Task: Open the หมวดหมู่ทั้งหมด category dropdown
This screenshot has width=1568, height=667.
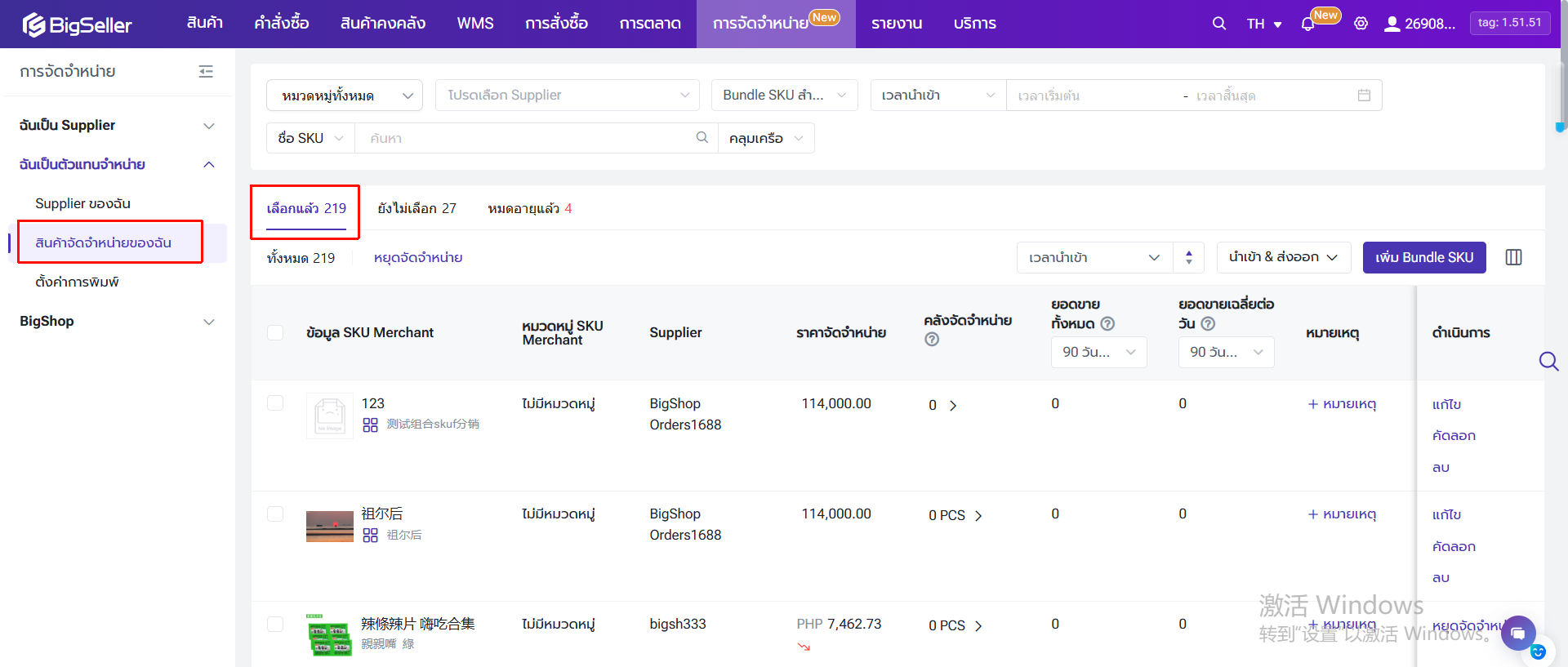Action: (x=344, y=96)
